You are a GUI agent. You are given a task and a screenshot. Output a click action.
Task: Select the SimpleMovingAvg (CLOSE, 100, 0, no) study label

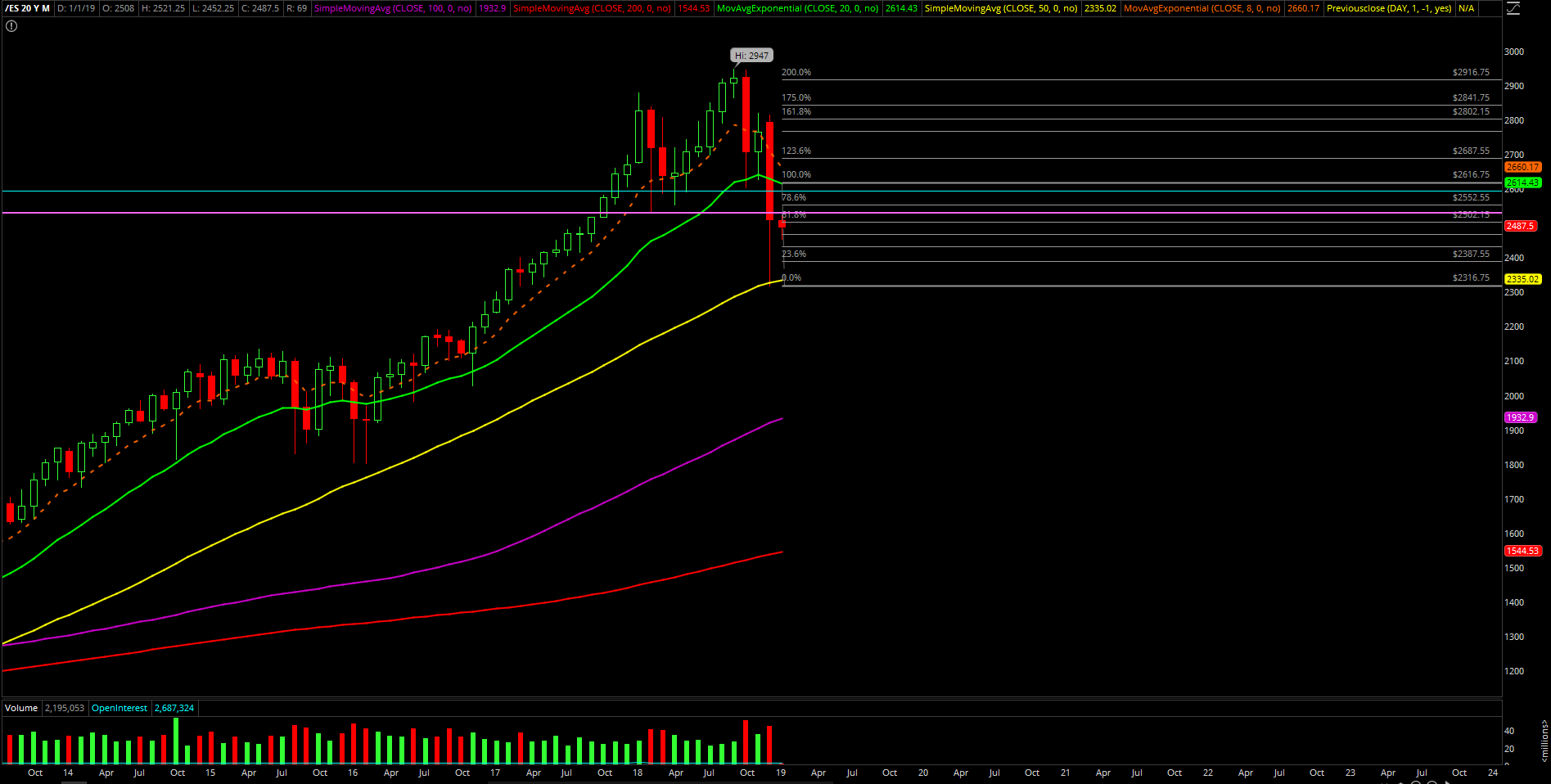point(393,8)
